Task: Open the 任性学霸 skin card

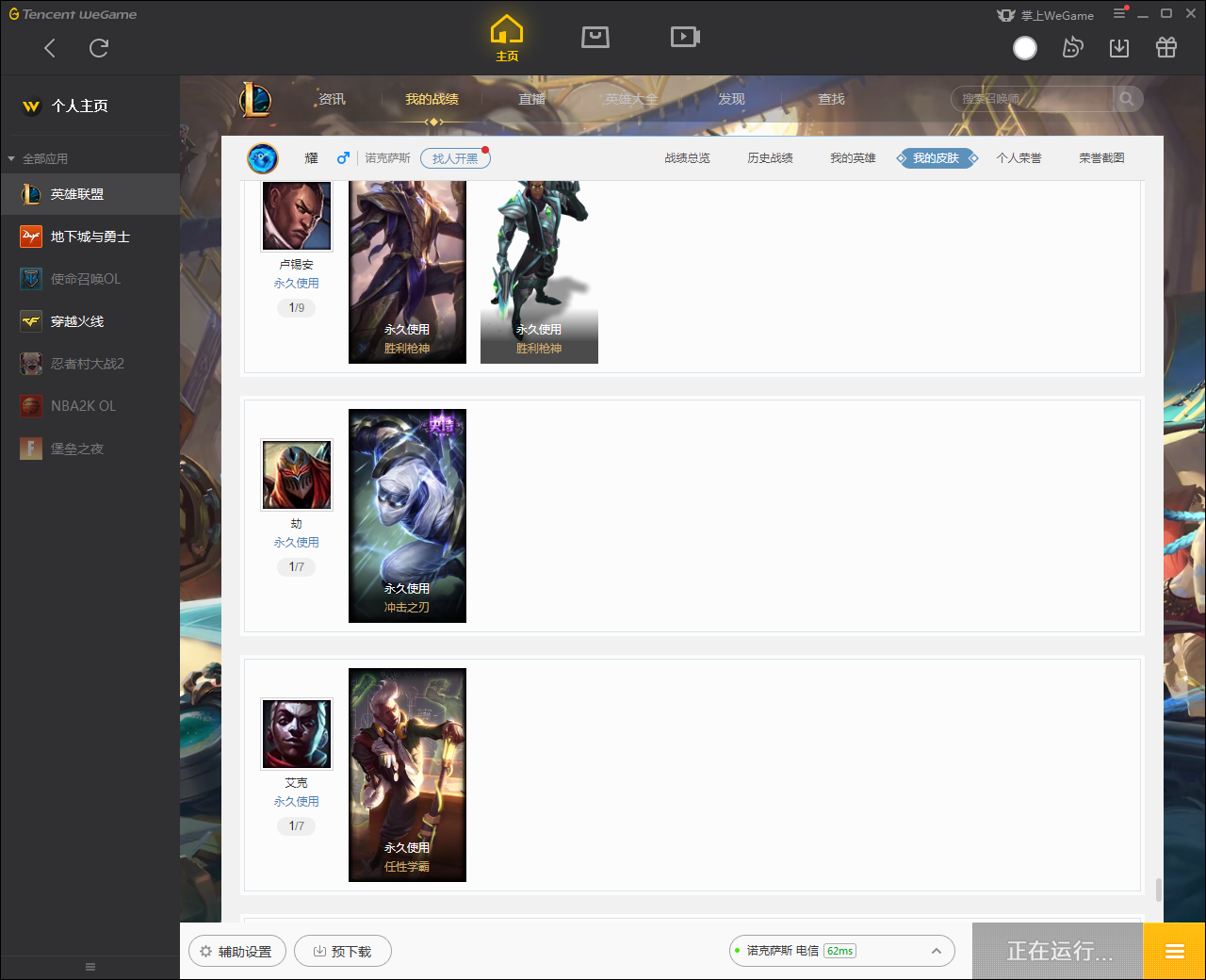Action: coord(407,775)
